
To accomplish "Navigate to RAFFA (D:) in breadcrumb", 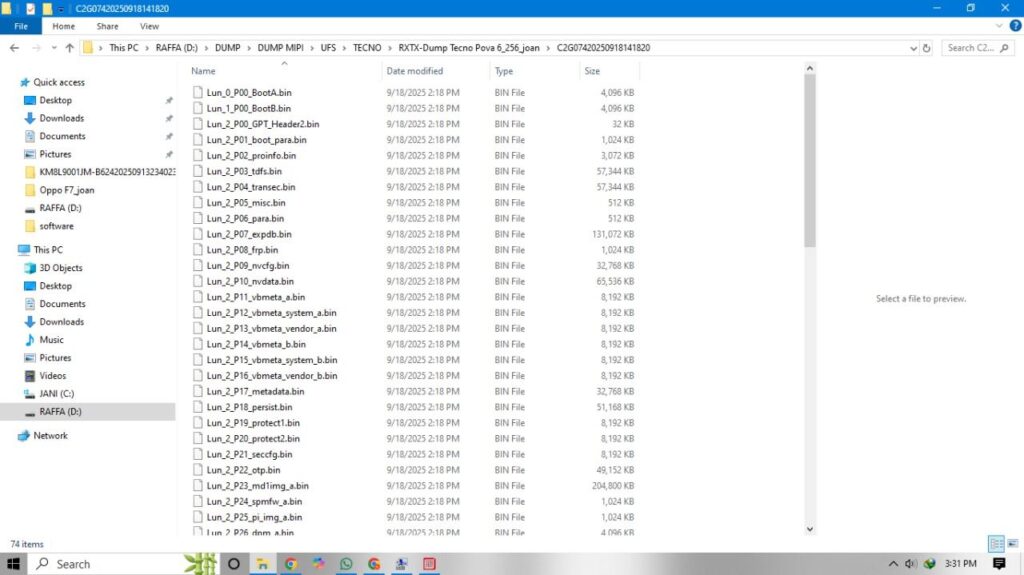I will point(176,48).
